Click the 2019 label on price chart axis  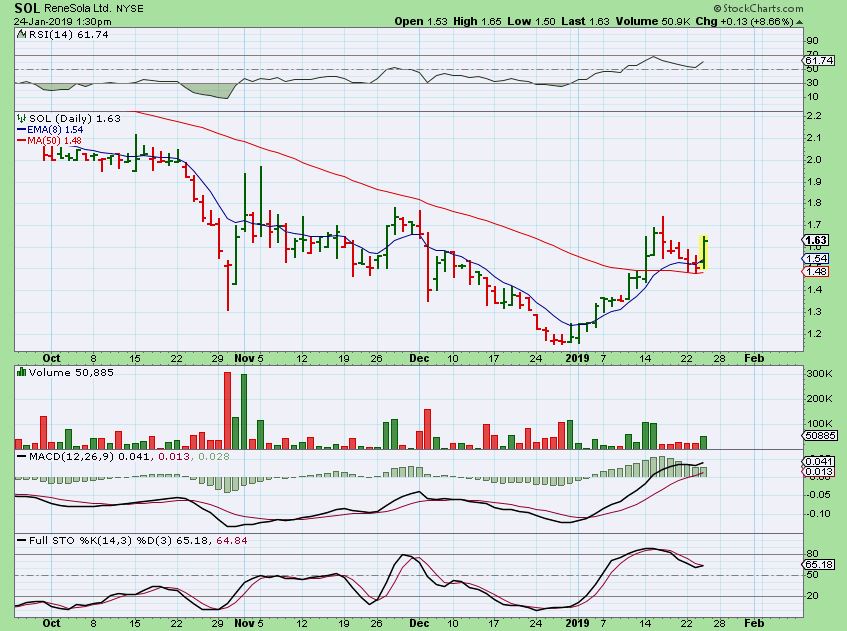click(x=577, y=358)
